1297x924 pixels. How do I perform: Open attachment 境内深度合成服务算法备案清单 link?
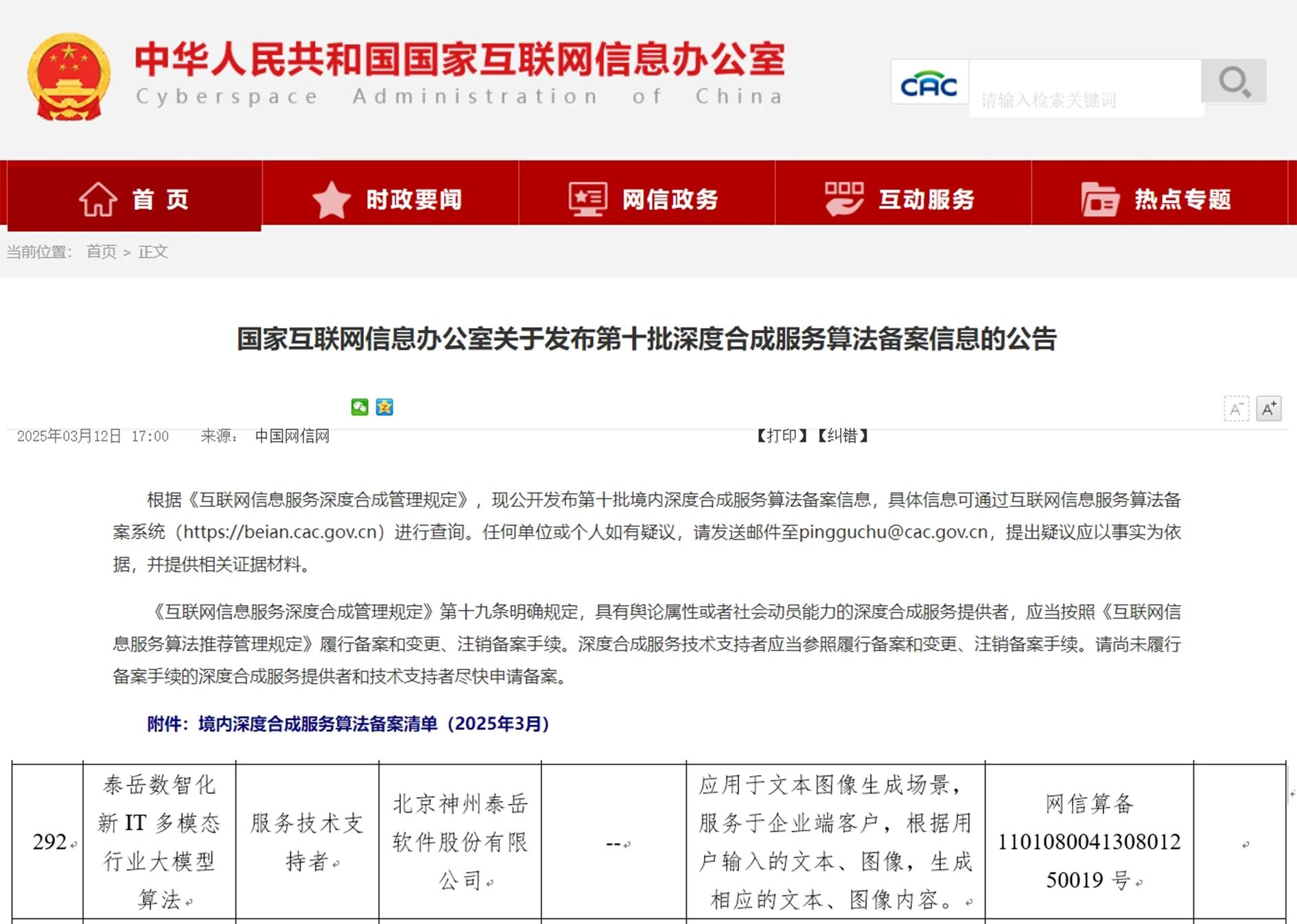tap(348, 724)
